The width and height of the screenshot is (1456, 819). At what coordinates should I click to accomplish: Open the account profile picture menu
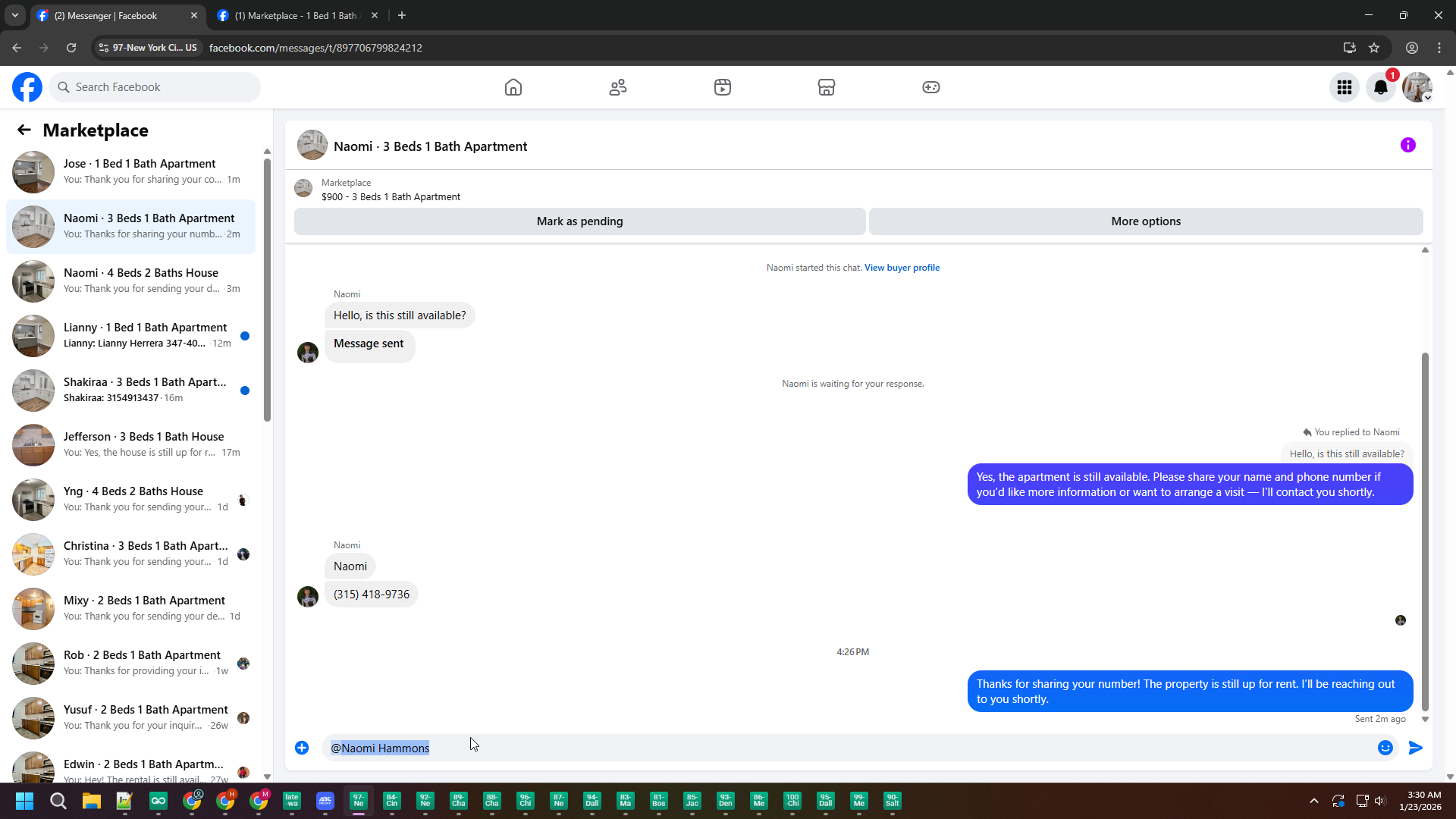1417,87
